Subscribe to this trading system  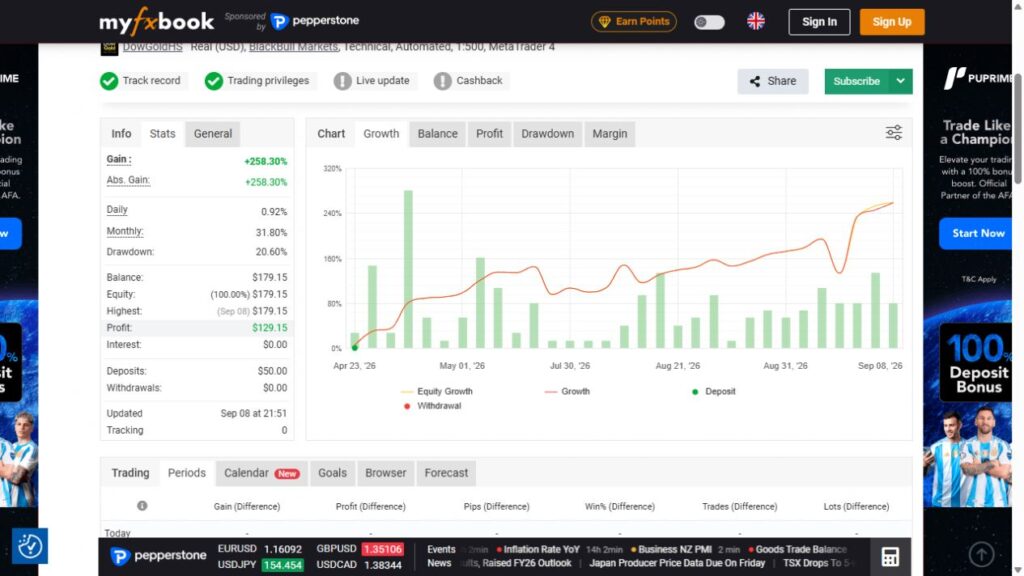(856, 81)
